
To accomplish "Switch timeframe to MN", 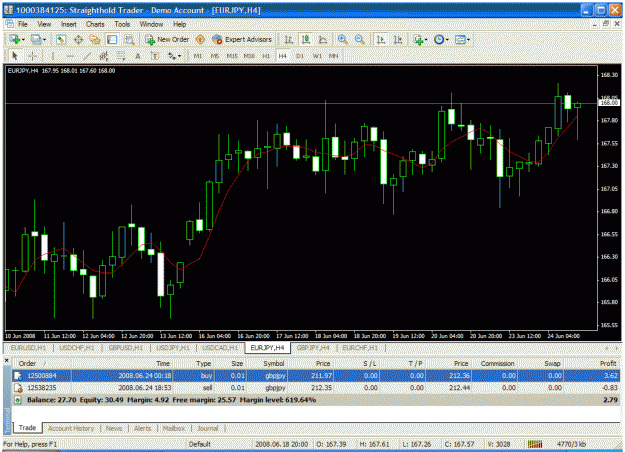I will coord(334,56).
